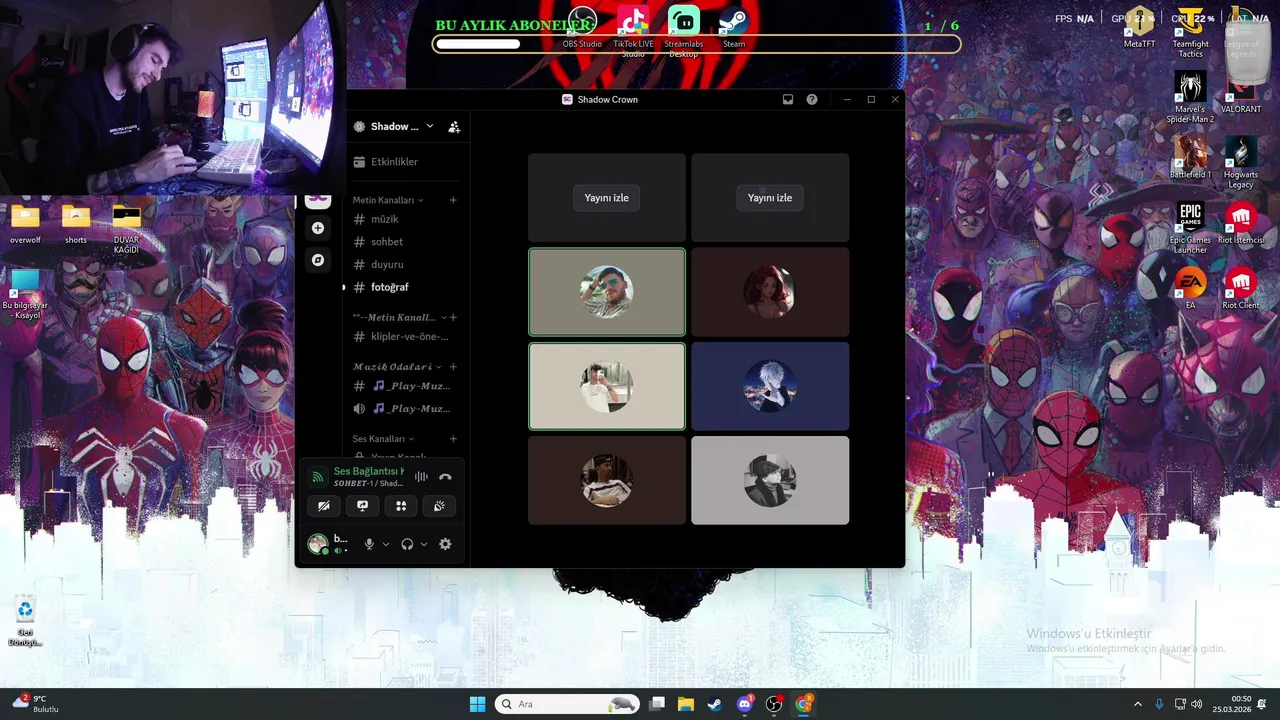
Task: Open the DUVAR KAGIDI desktop folder
Action: (126, 228)
